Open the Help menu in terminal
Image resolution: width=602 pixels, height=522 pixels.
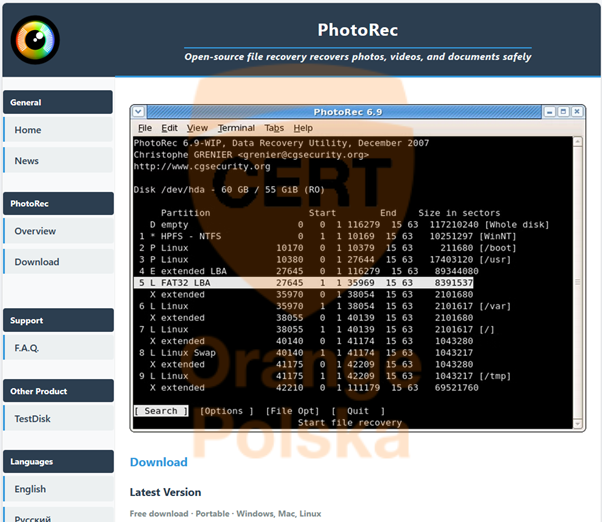(303, 128)
